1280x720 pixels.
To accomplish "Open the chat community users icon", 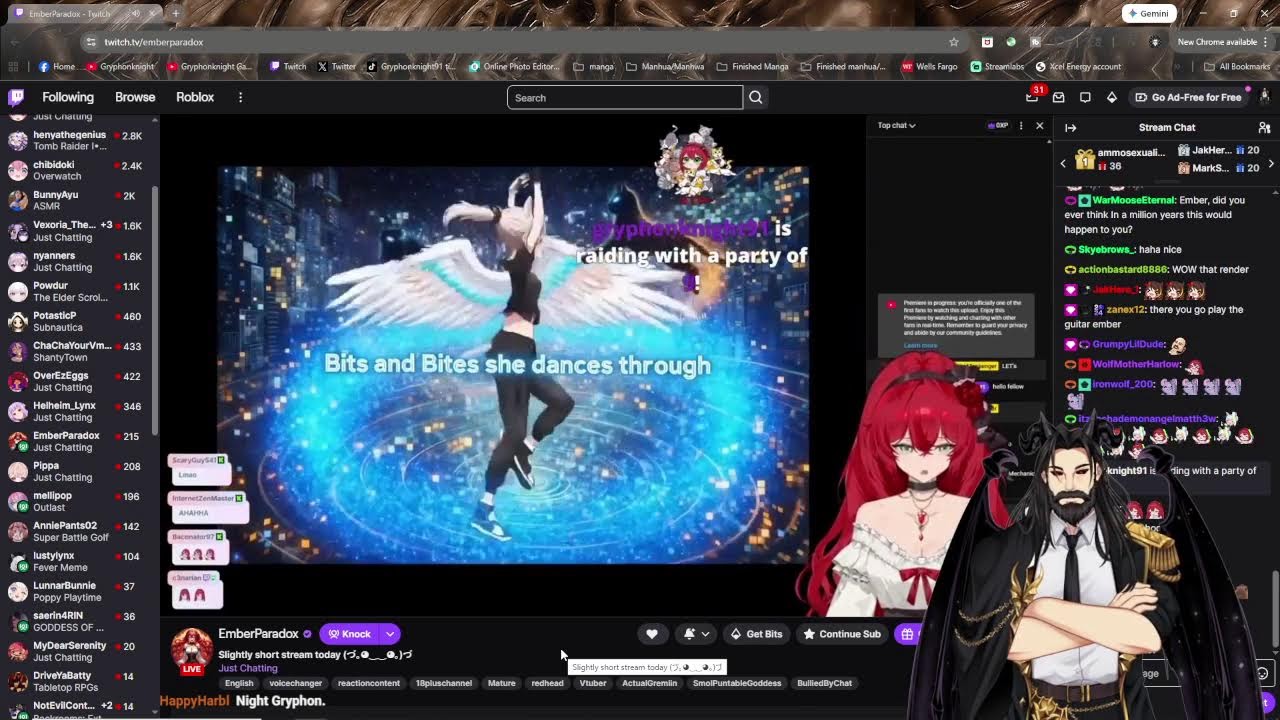I will pos(1264,127).
